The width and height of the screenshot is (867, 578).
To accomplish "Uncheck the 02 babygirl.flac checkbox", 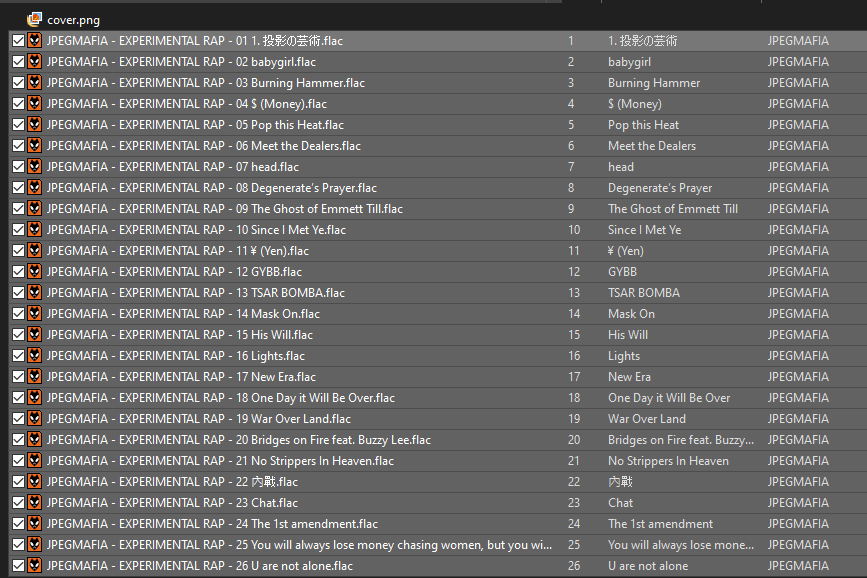I will click(x=18, y=61).
